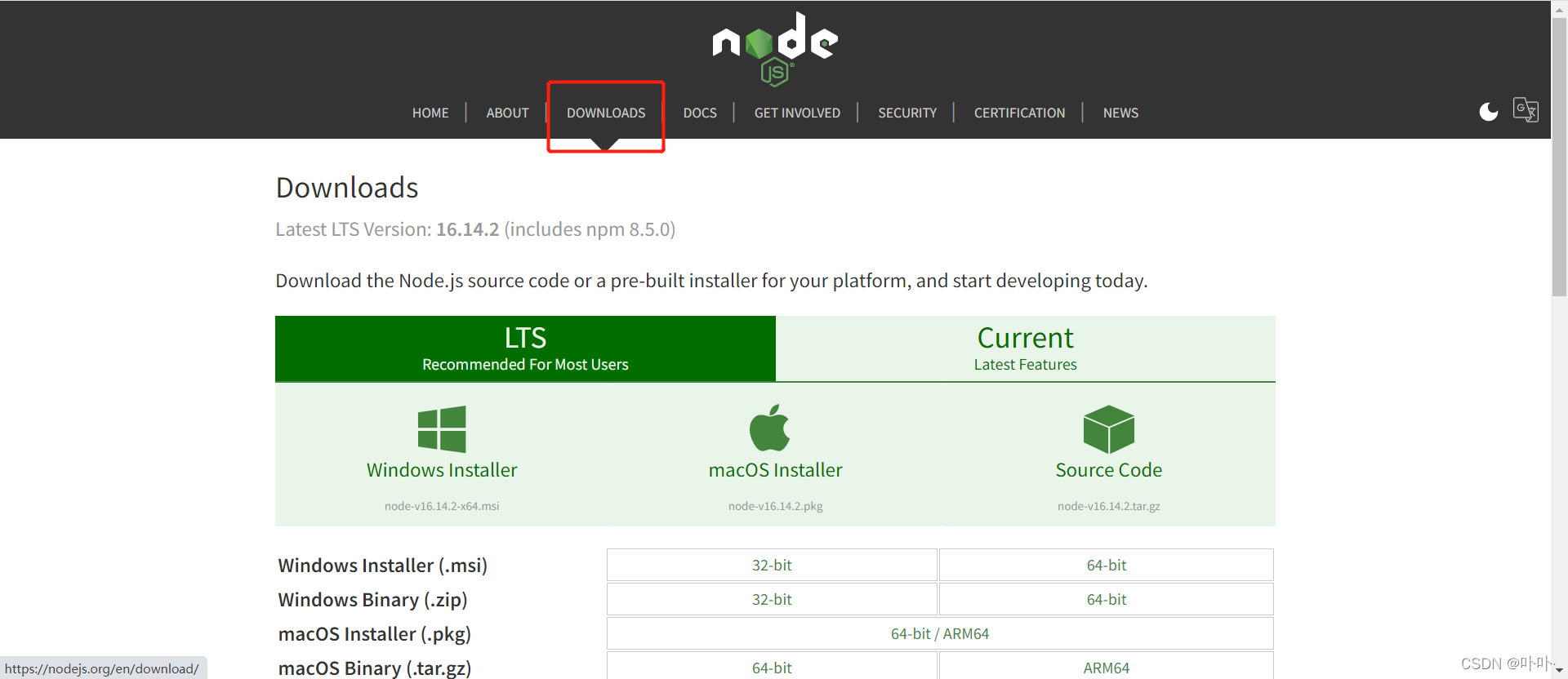Select the LTS Recommended tab
Screen dimensions: 1568x679
pyautogui.click(x=525, y=348)
